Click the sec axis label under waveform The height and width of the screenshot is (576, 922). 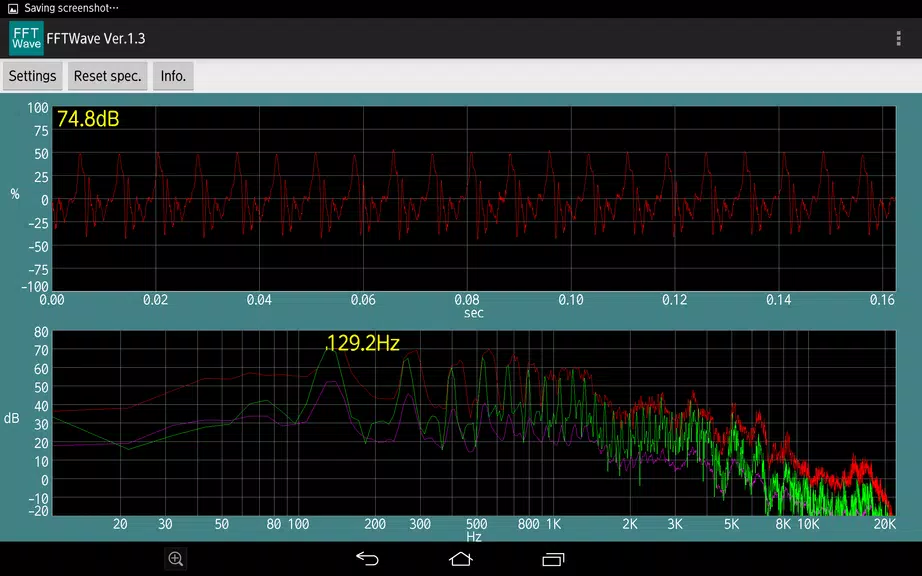pyautogui.click(x=472, y=313)
